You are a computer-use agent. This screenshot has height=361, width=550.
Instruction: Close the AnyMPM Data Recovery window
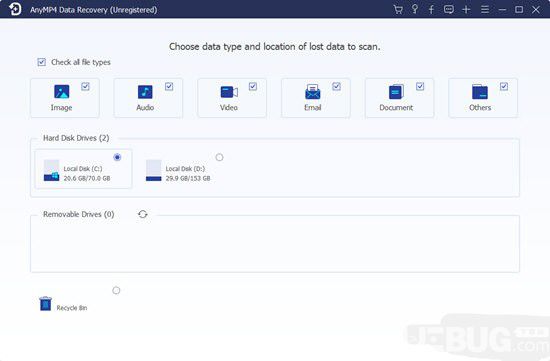(536, 9)
